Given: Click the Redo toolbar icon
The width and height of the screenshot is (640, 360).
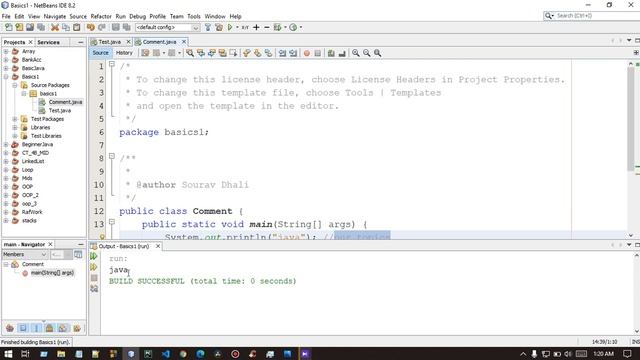Looking at the screenshot, I should (x=102, y=27).
